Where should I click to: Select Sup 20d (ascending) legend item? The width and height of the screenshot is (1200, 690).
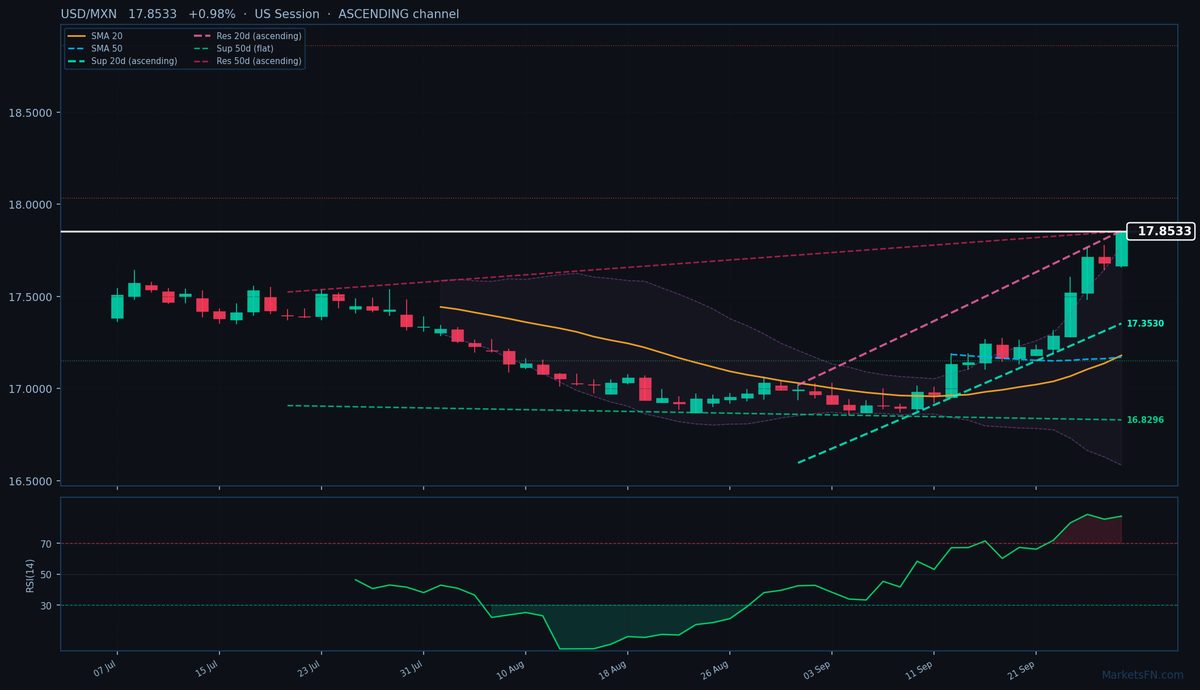pos(122,61)
